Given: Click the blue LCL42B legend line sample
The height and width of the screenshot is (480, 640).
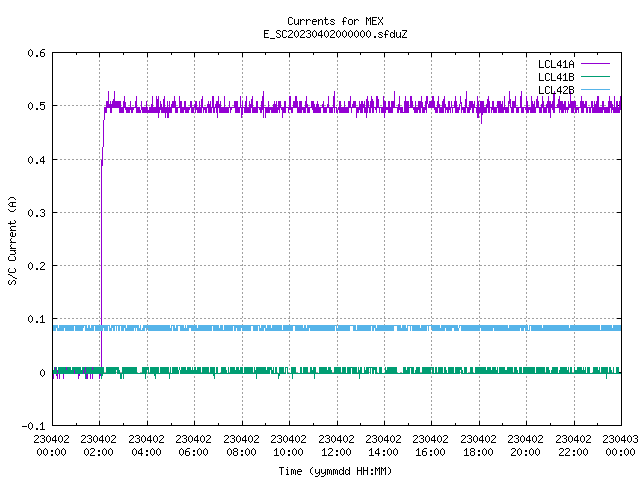Looking at the screenshot, I should [595, 89].
